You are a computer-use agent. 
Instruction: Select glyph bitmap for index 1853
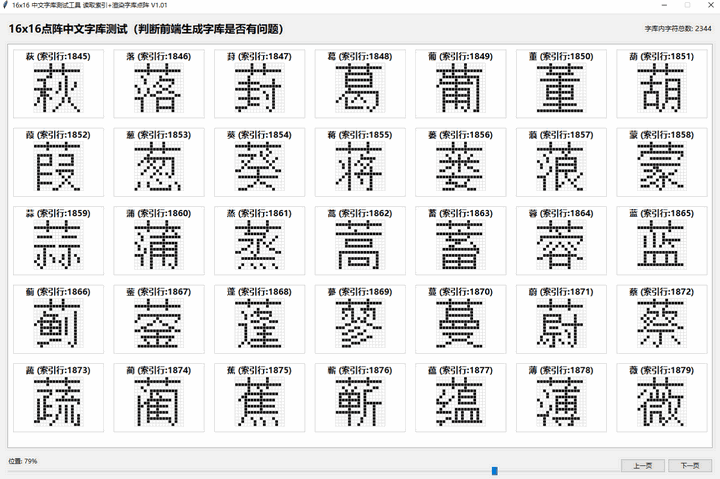click(158, 167)
